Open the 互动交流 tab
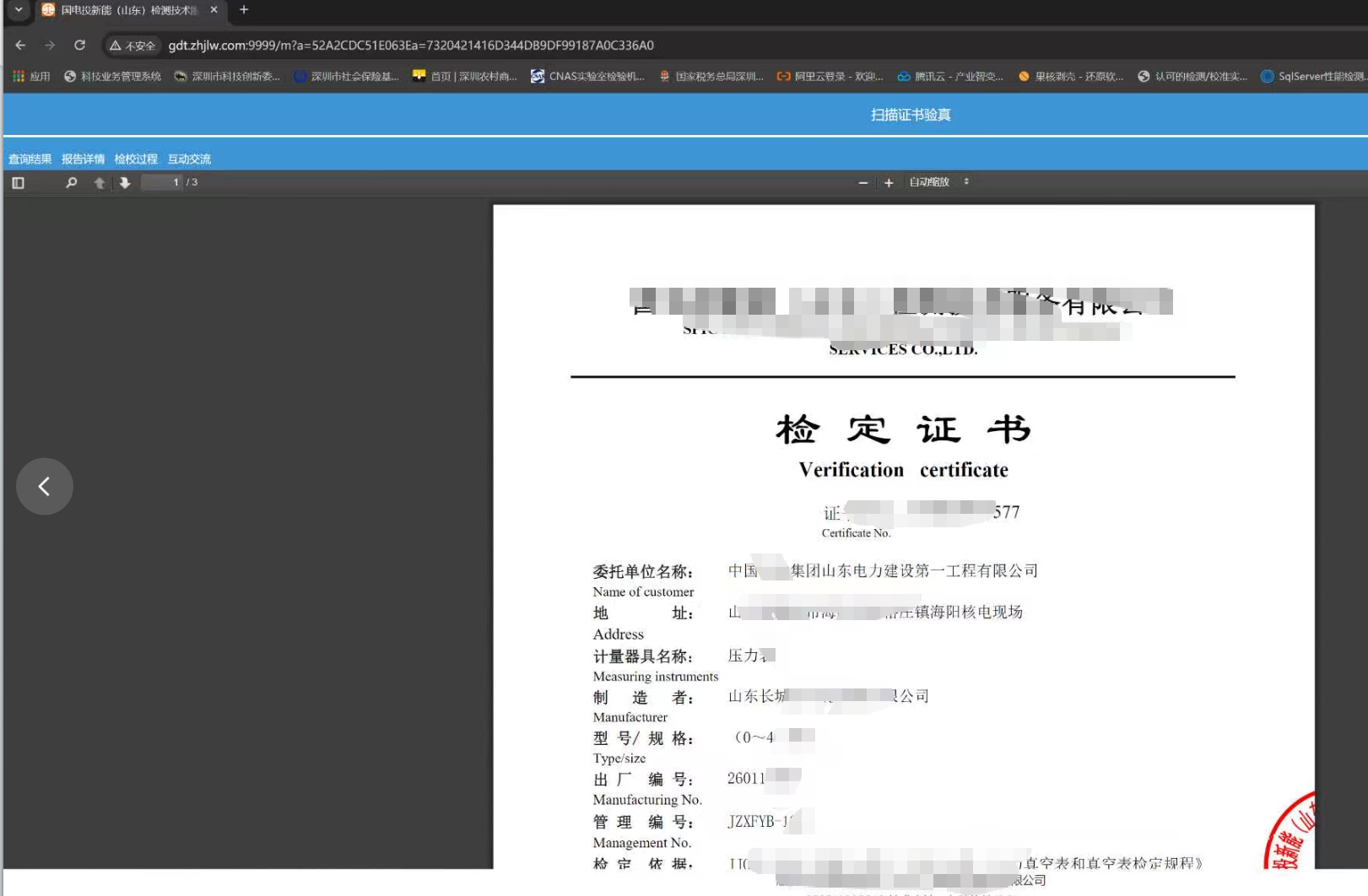The image size is (1368, 896). click(x=189, y=159)
